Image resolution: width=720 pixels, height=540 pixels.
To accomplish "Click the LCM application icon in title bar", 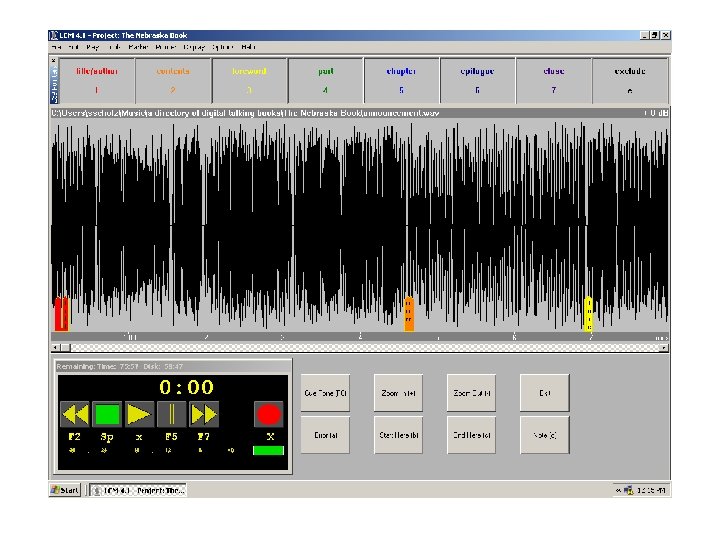I will coord(54,35).
